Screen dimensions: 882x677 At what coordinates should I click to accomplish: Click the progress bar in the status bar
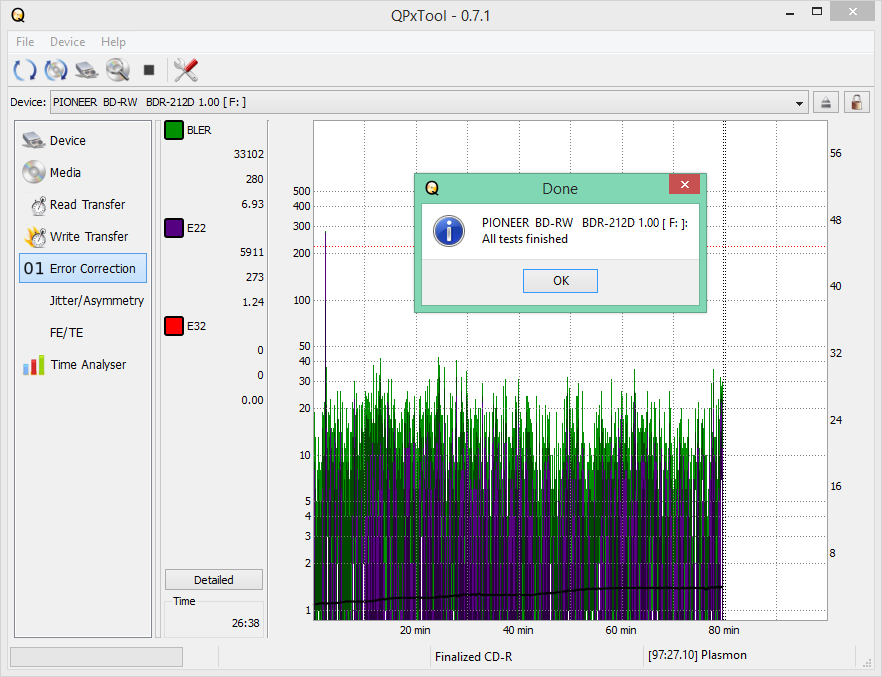(96, 657)
